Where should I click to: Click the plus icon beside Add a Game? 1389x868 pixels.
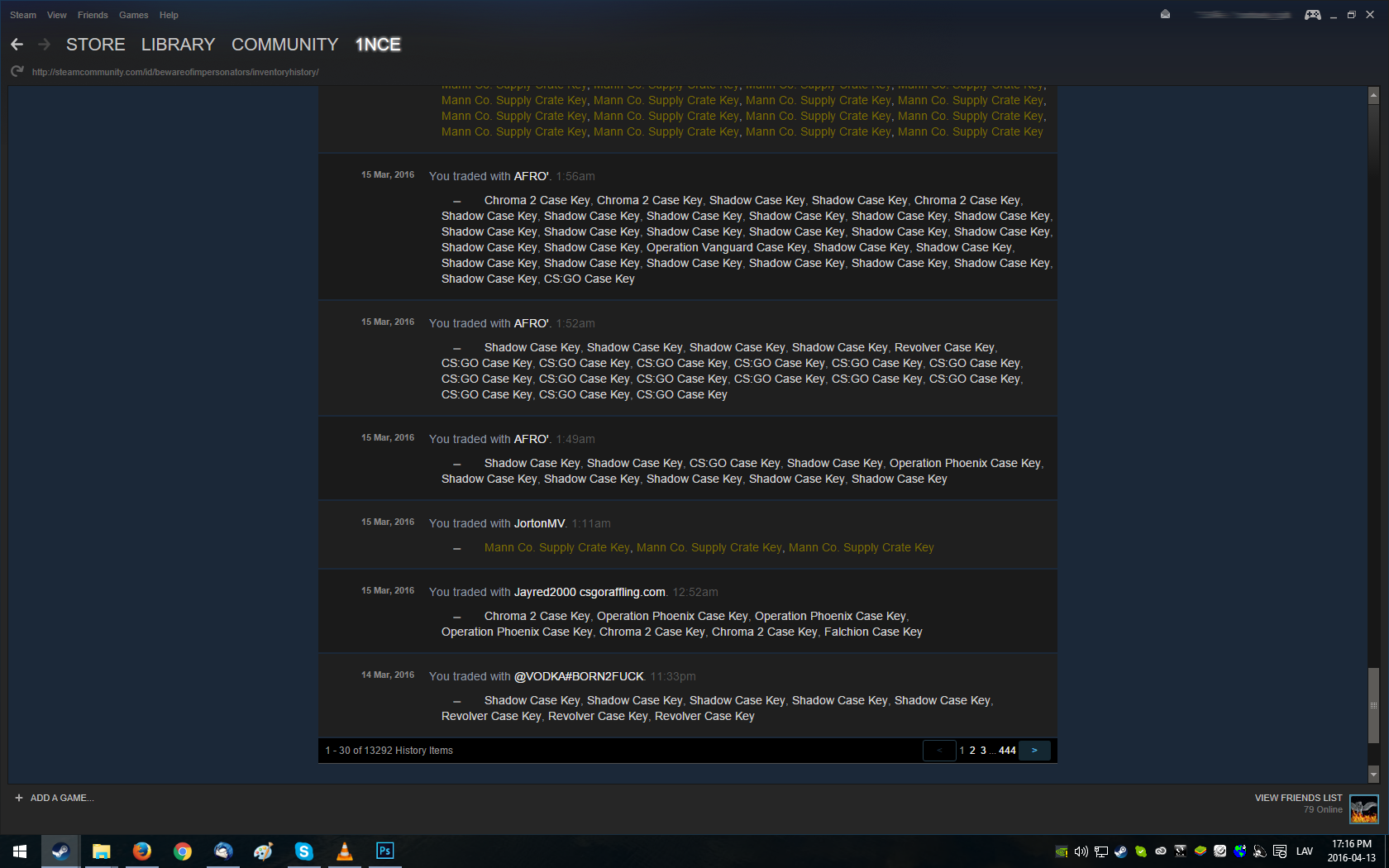coord(19,798)
